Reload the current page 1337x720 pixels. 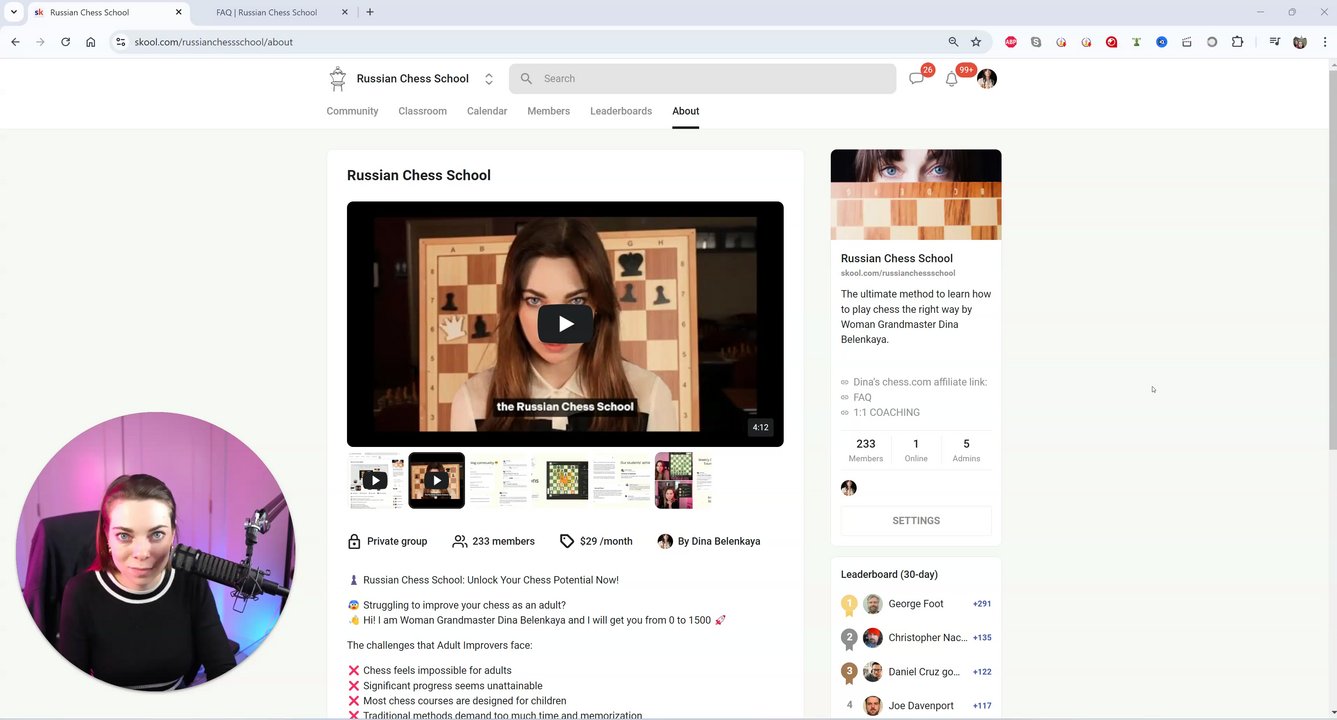pos(65,42)
